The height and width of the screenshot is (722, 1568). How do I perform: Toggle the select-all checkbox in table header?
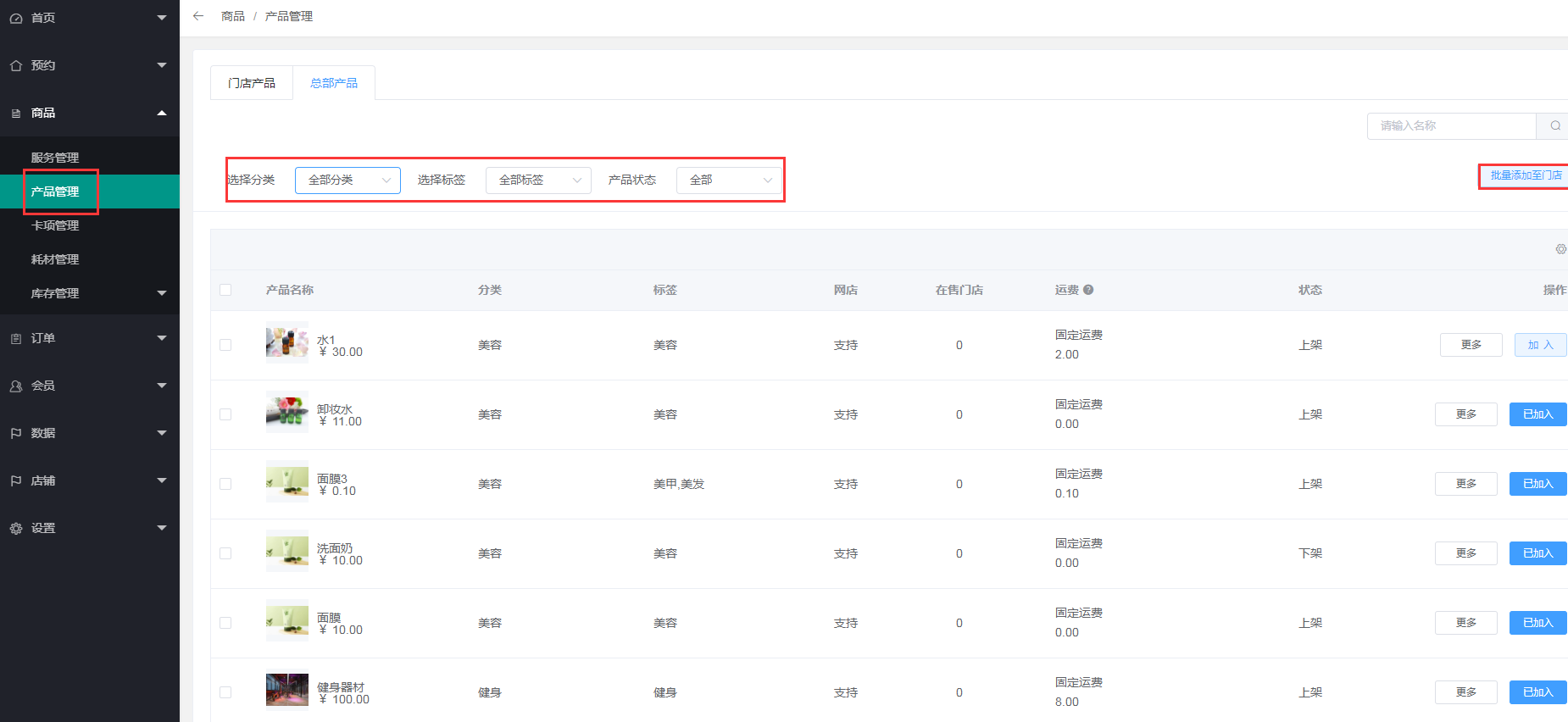(225, 290)
